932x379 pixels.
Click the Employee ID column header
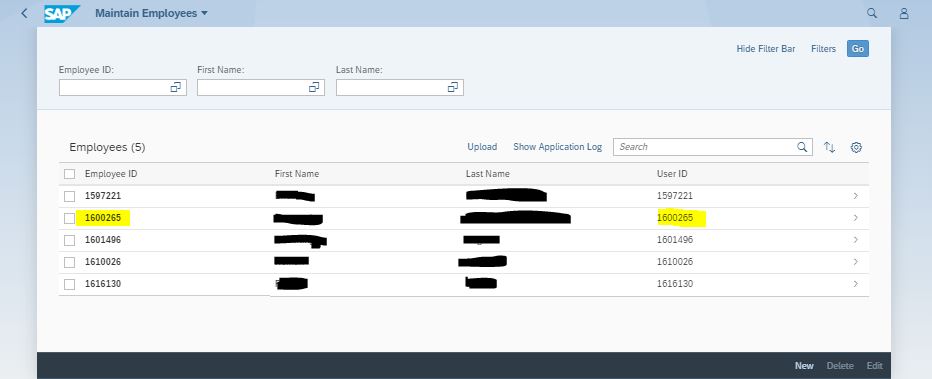(x=111, y=174)
